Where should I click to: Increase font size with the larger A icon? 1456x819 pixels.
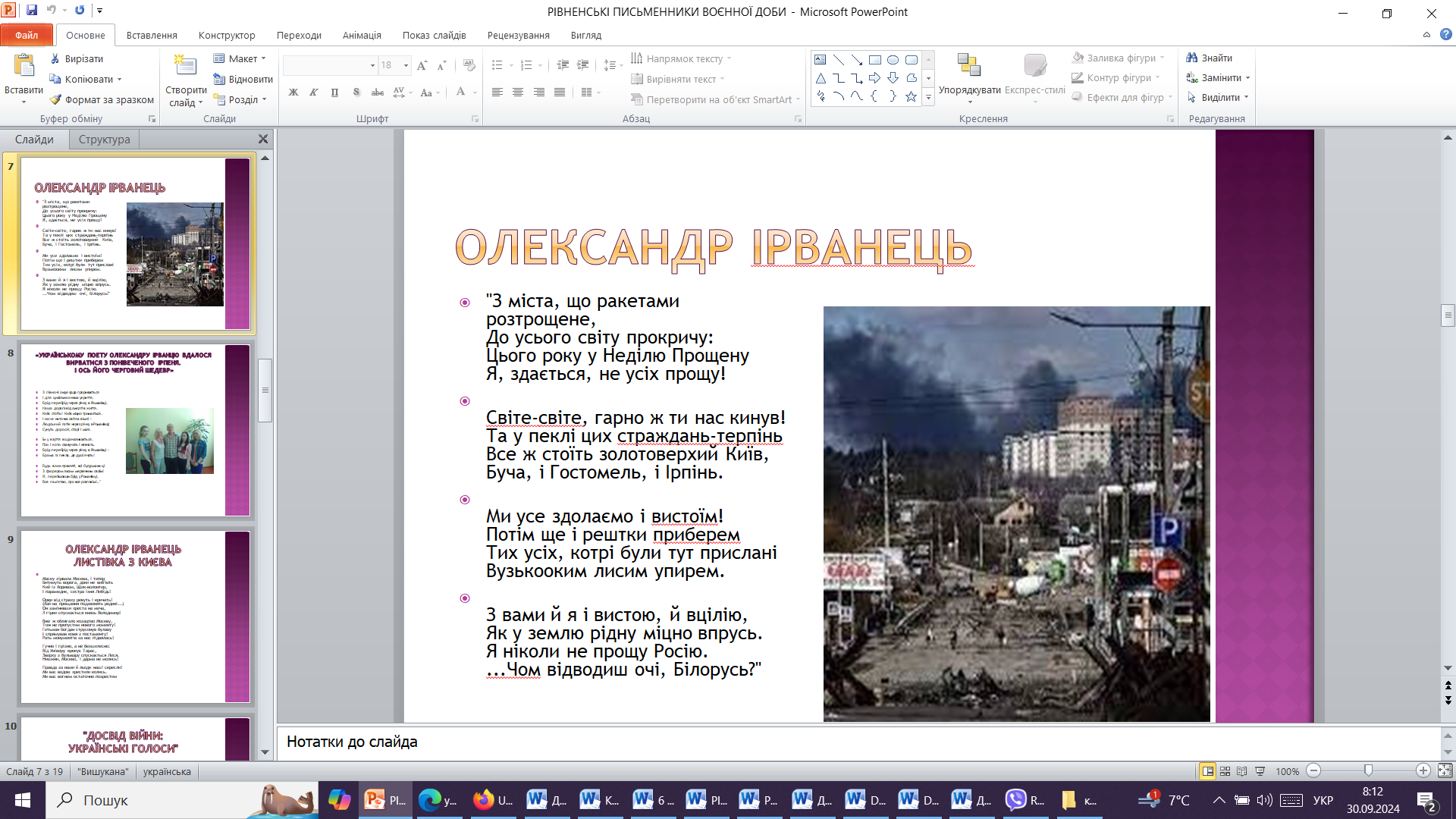(x=422, y=65)
